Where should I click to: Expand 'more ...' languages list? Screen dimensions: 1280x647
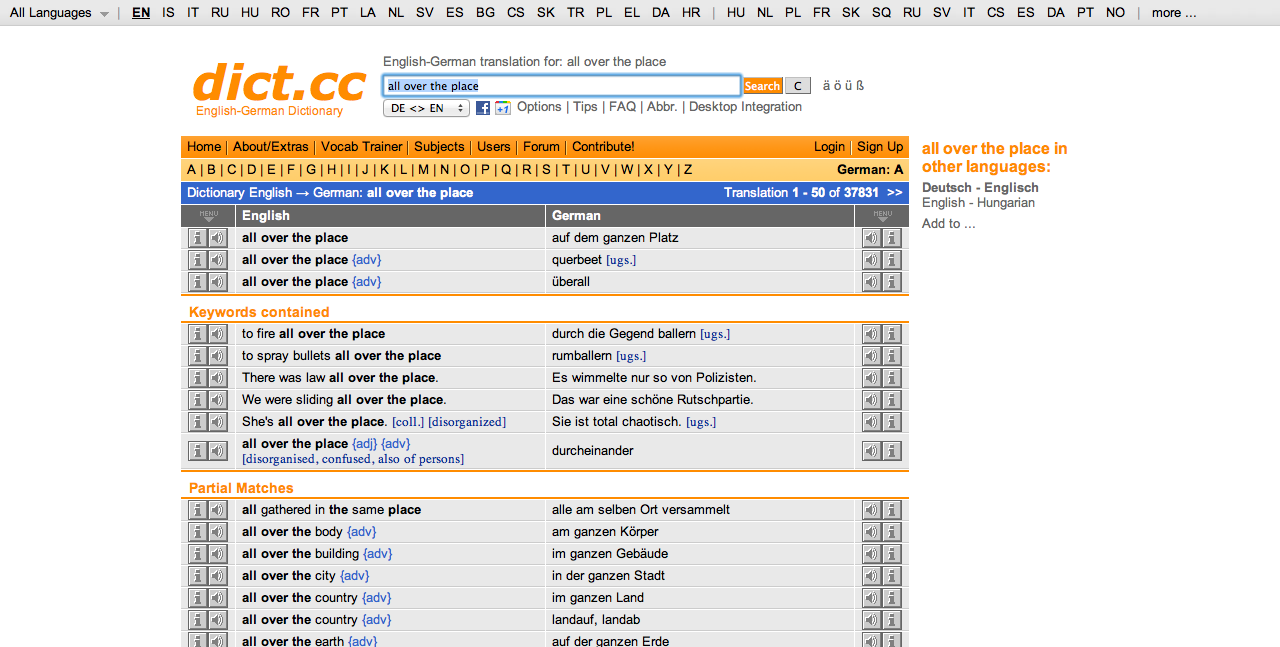(x=1173, y=13)
